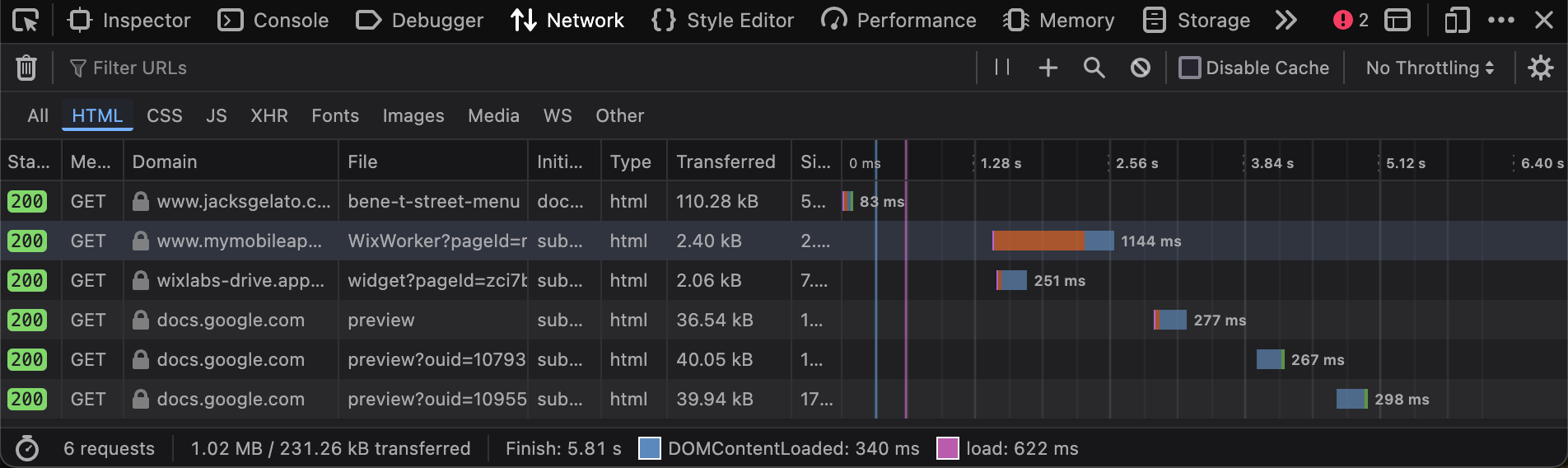
Task: Start performance analysis stopwatch icon
Action: coord(27,448)
